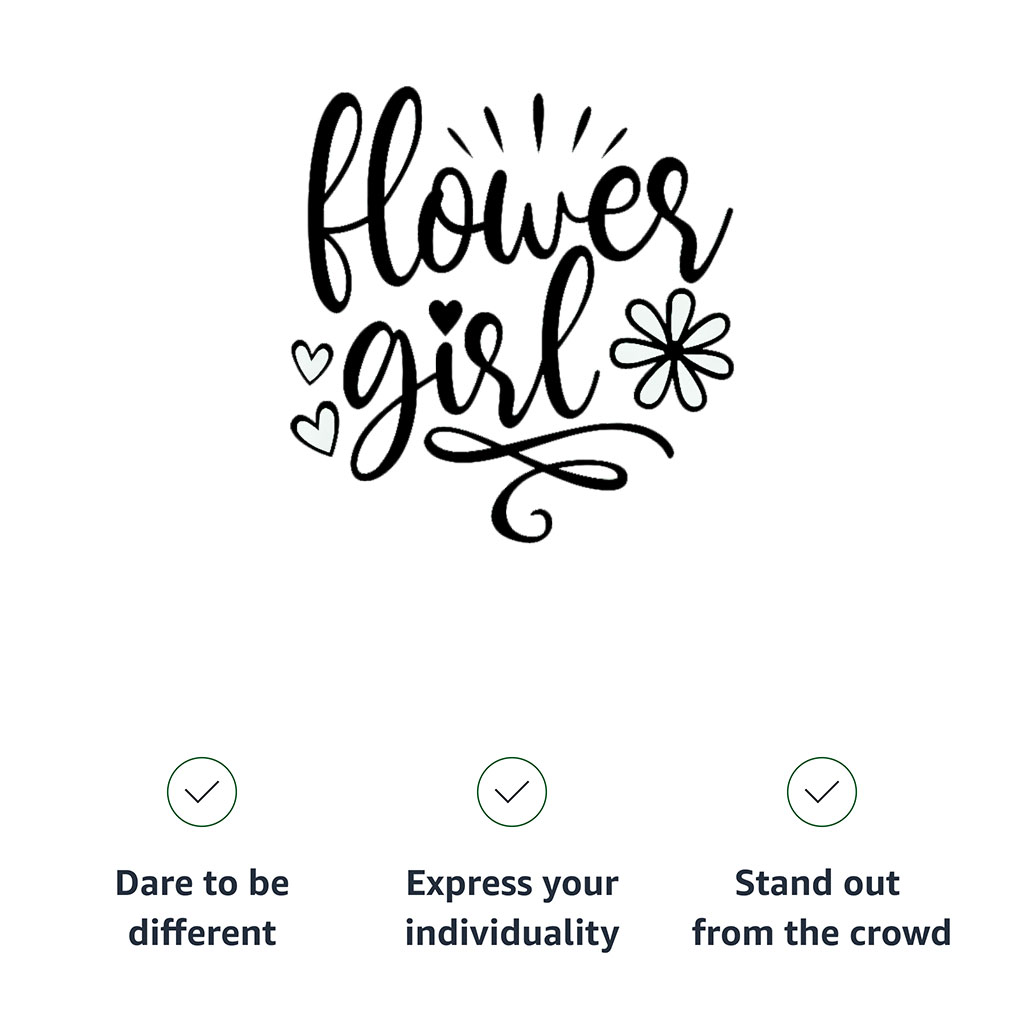This screenshot has width=1024, height=1024.
Task: Select the cursive word 'flower'
Action: point(519,202)
